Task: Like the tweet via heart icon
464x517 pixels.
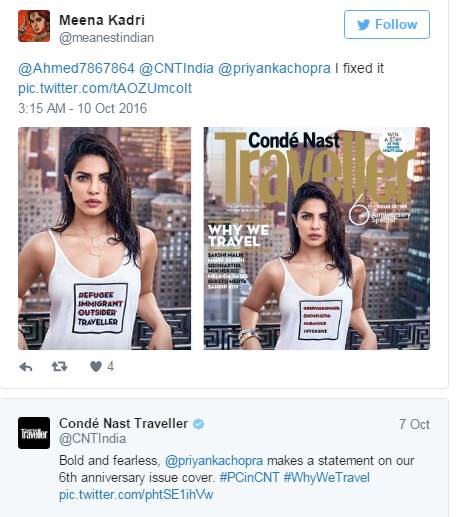Action: (x=96, y=366)
